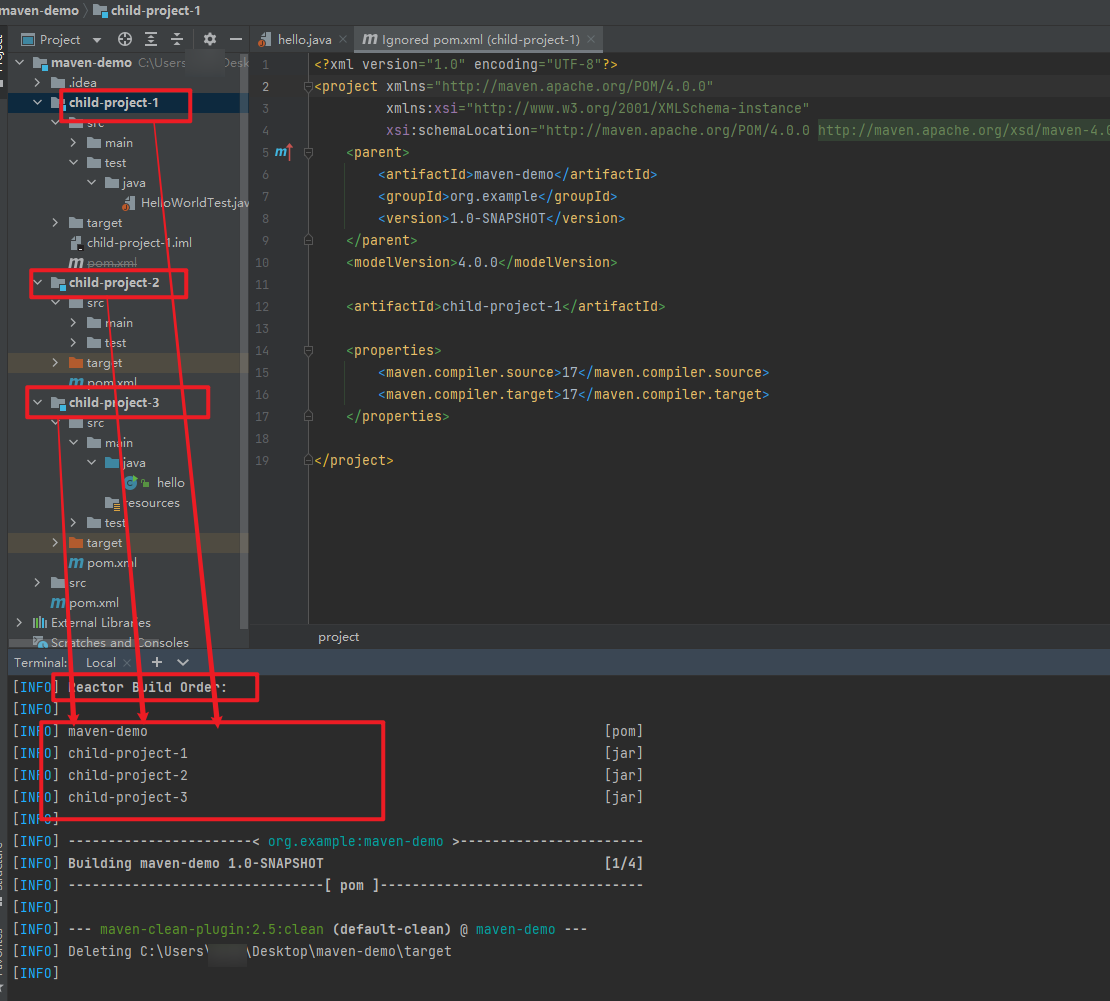This screenshot has width=1110, height=1001.
Task: Click the External Libraries icon
Action: pos(40,623)
